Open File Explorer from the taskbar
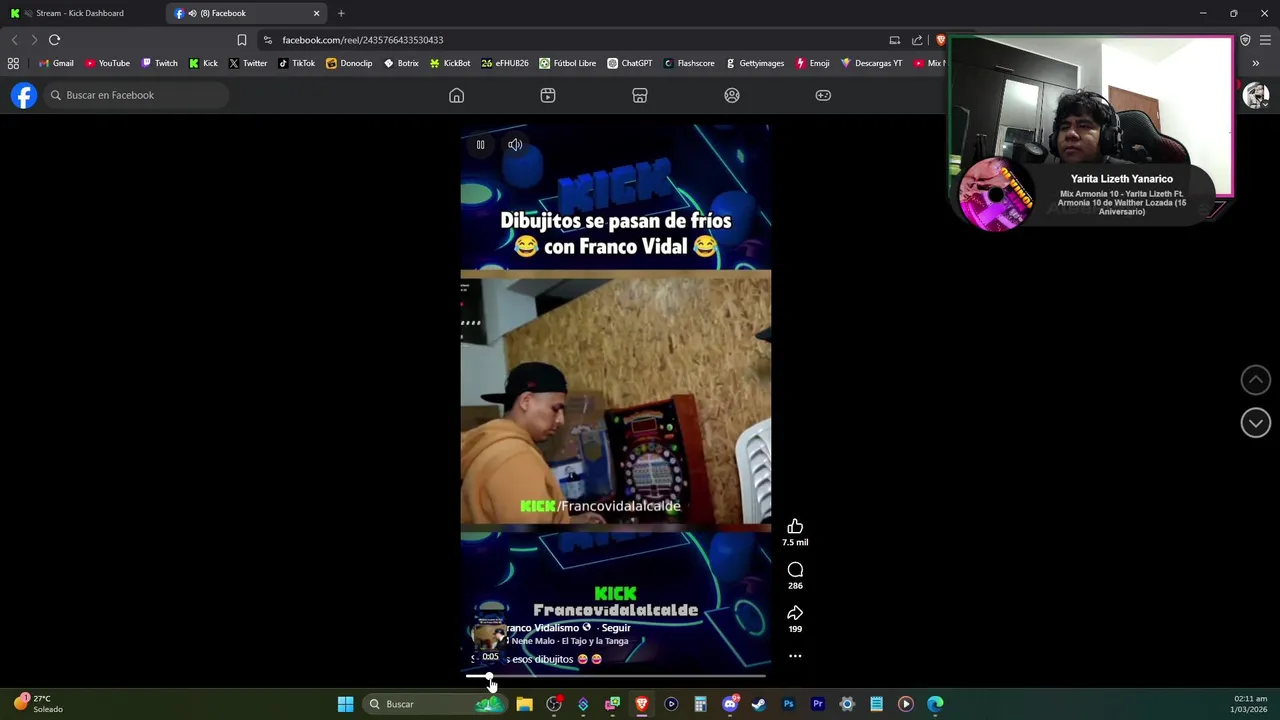 (x=524, y=704)
